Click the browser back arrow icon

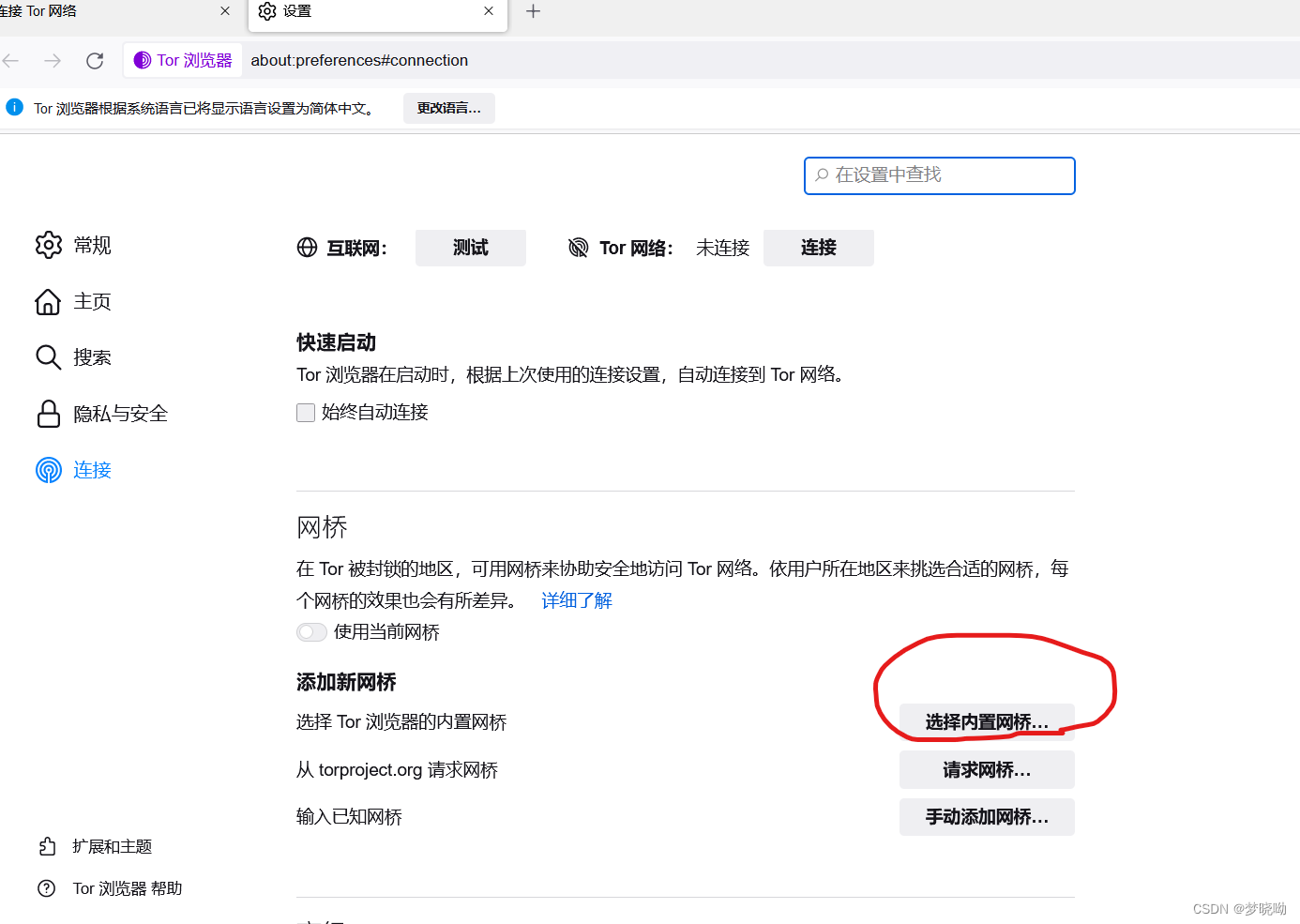12,60
